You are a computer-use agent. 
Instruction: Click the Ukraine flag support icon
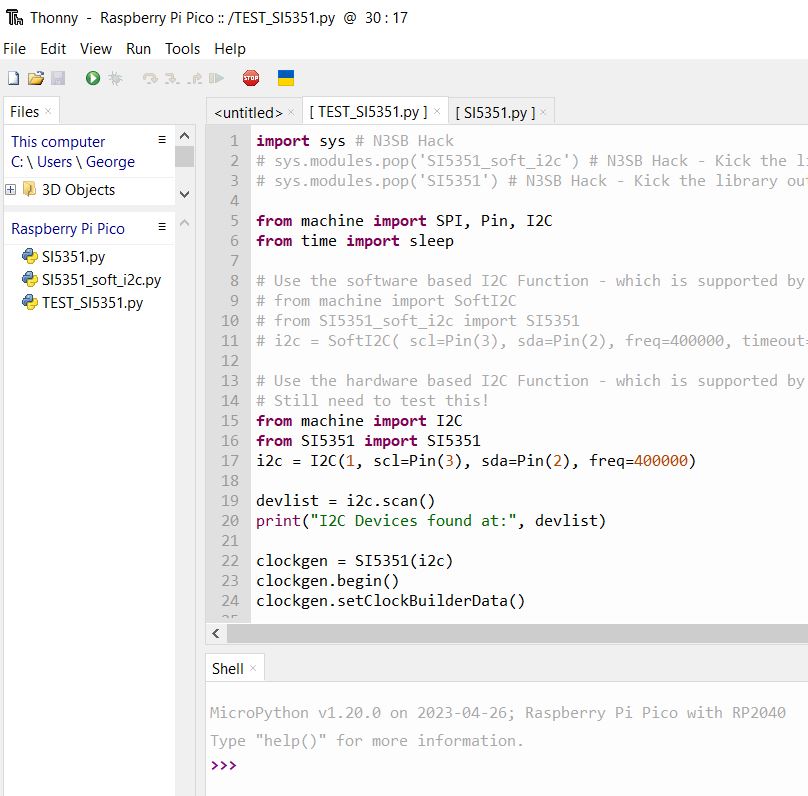[285, 78]
